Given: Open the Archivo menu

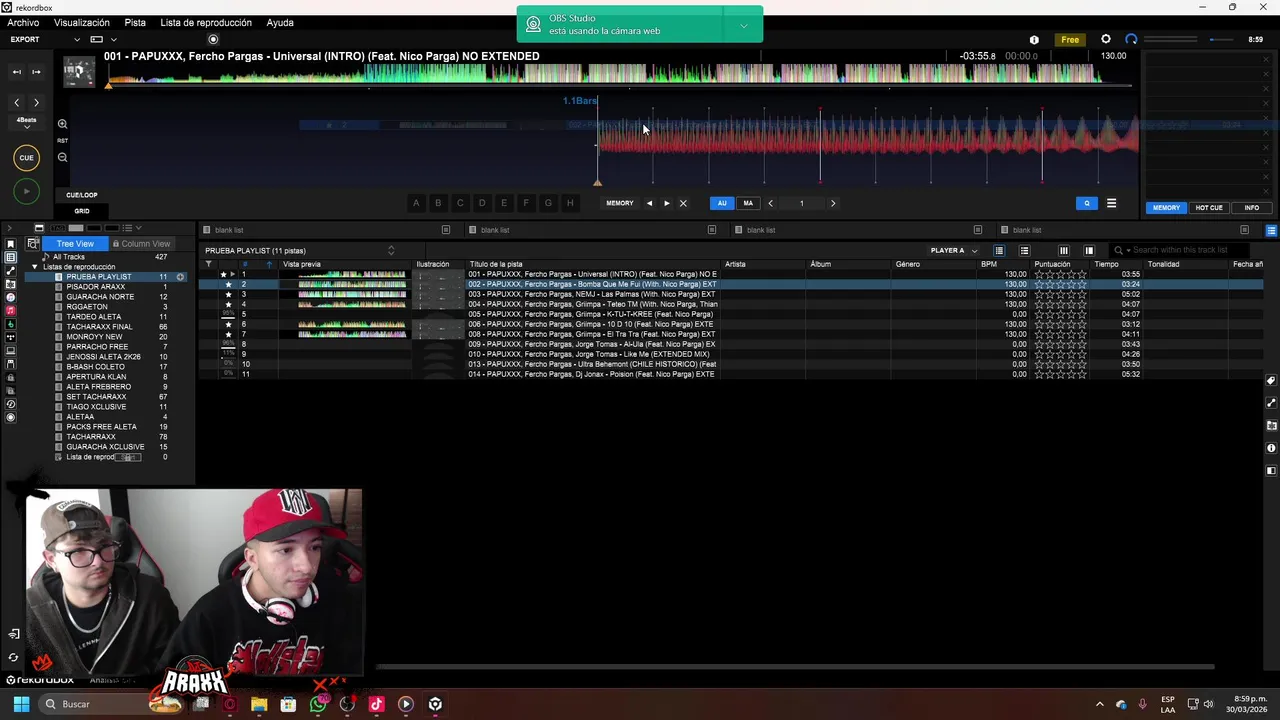Looking at the screenshot, I should point(23,22).
